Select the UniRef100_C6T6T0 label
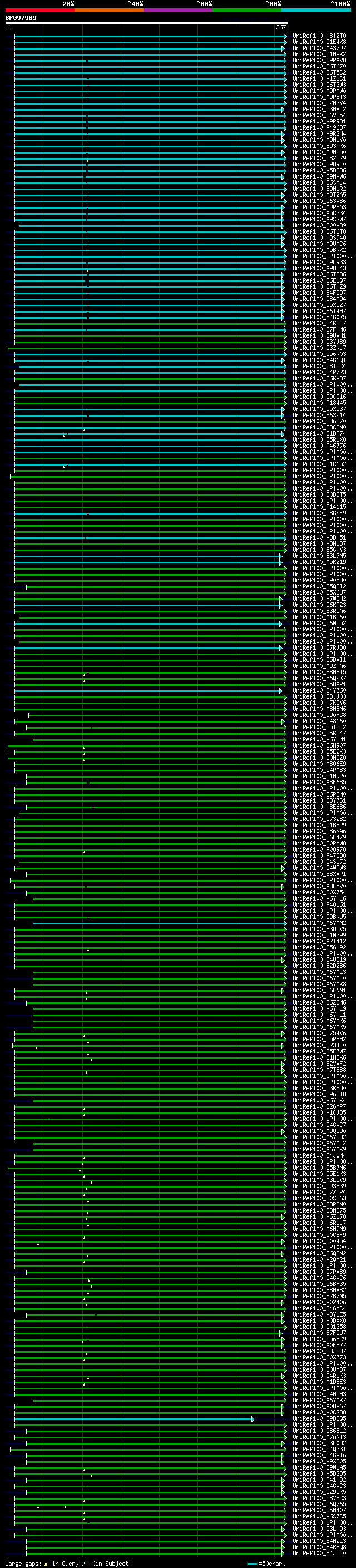 click(x=319, y=232)
